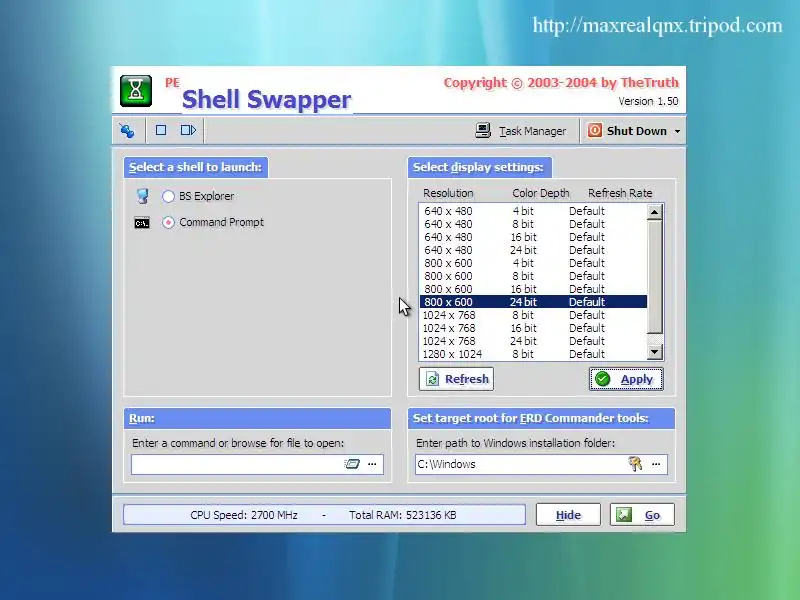Click the red Shut Down power icon
This screenshot has width=800, height=600.
(x=594, y=131)
